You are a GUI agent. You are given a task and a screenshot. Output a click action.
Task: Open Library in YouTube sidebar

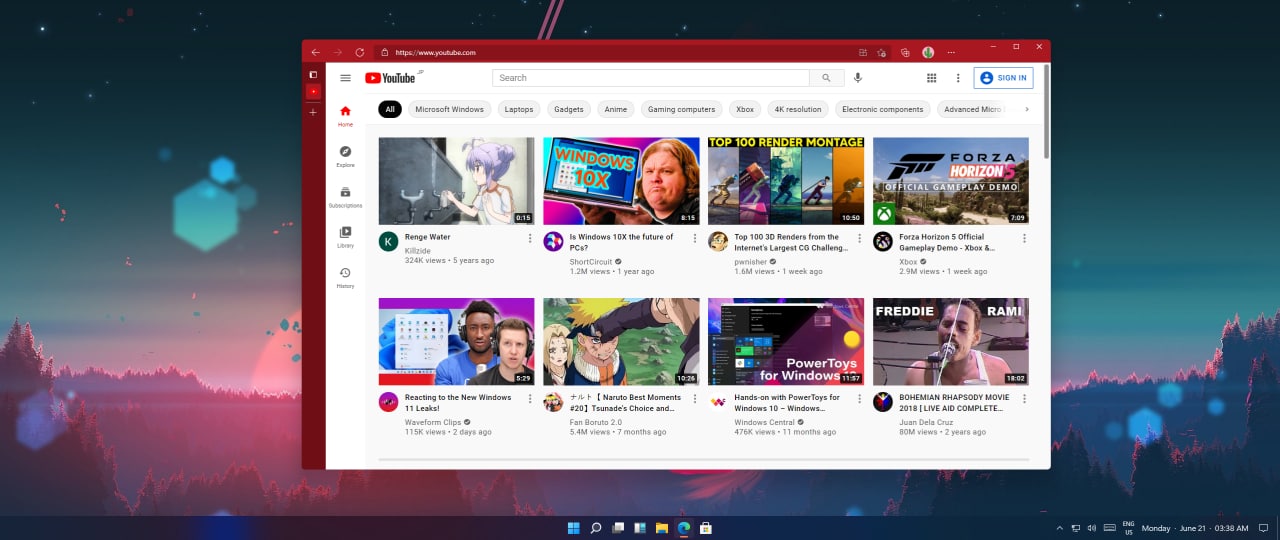pos(345,237)
